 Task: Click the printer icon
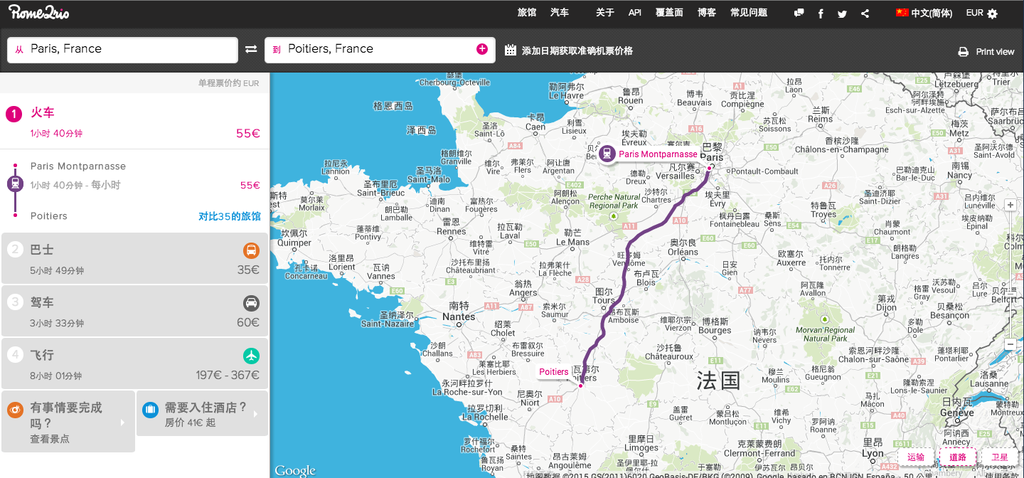[963, 52]
